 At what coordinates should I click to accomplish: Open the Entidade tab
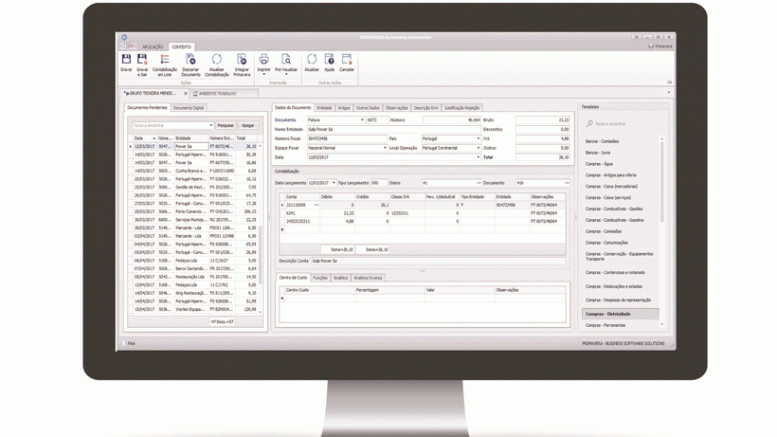[x=325, y=108]
